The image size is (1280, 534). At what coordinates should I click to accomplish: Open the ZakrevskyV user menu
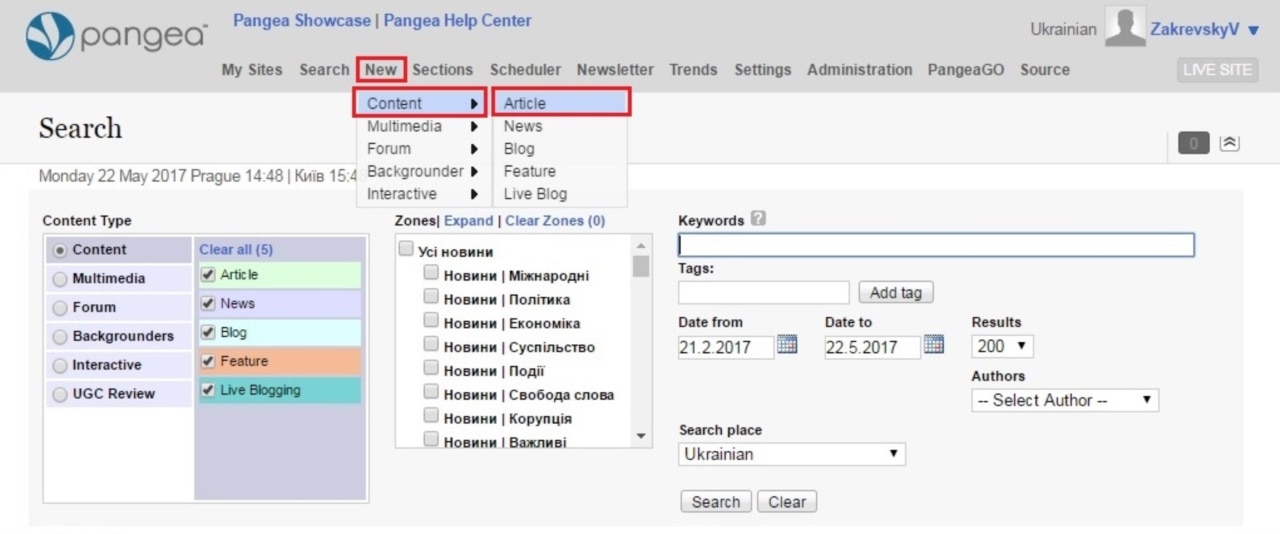coord(1205,30)
